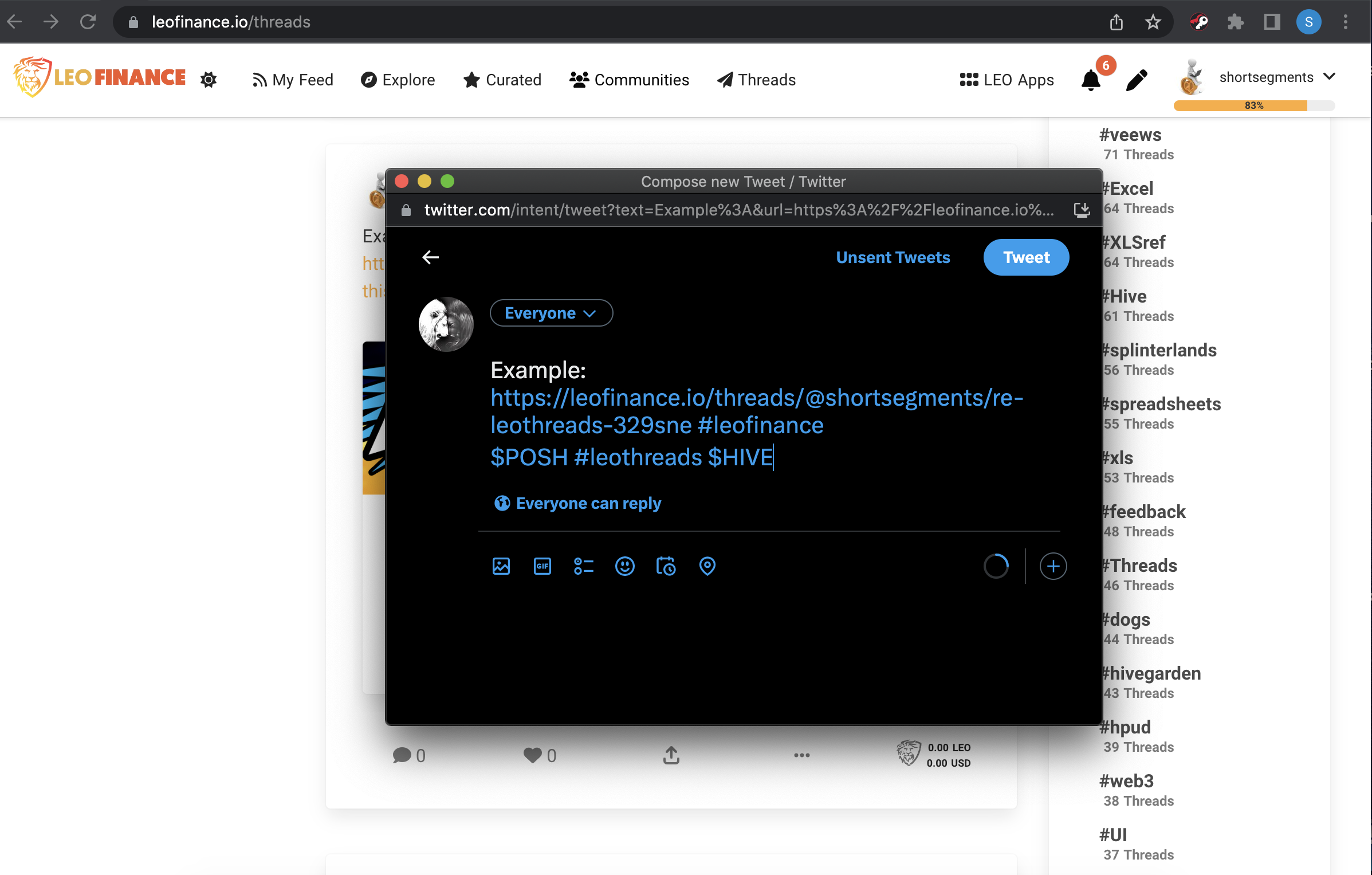
Task: Open the #veews trending tag
Action: tap(1130, 135)
